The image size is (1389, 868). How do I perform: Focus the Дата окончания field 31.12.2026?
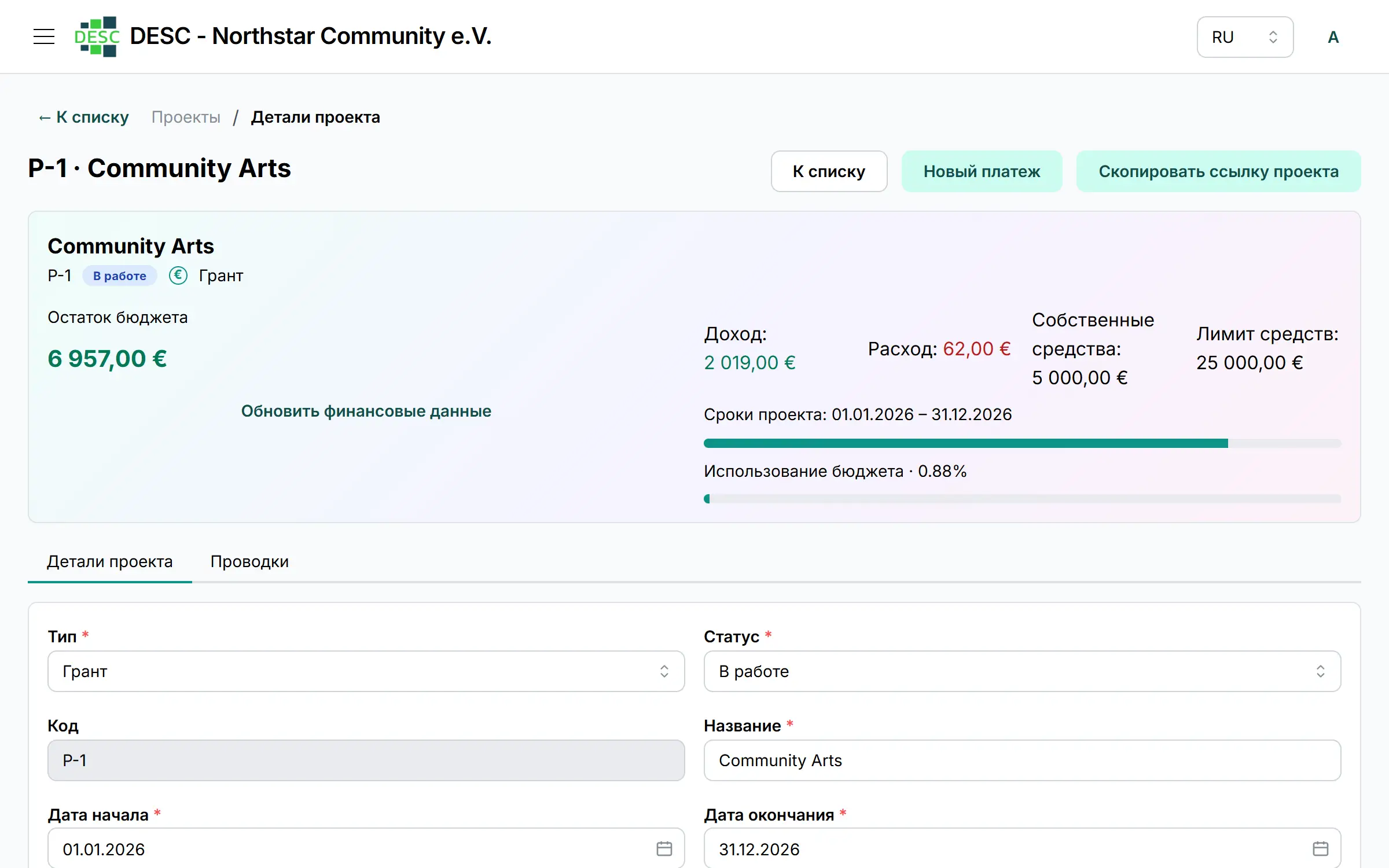[1022, 848]
